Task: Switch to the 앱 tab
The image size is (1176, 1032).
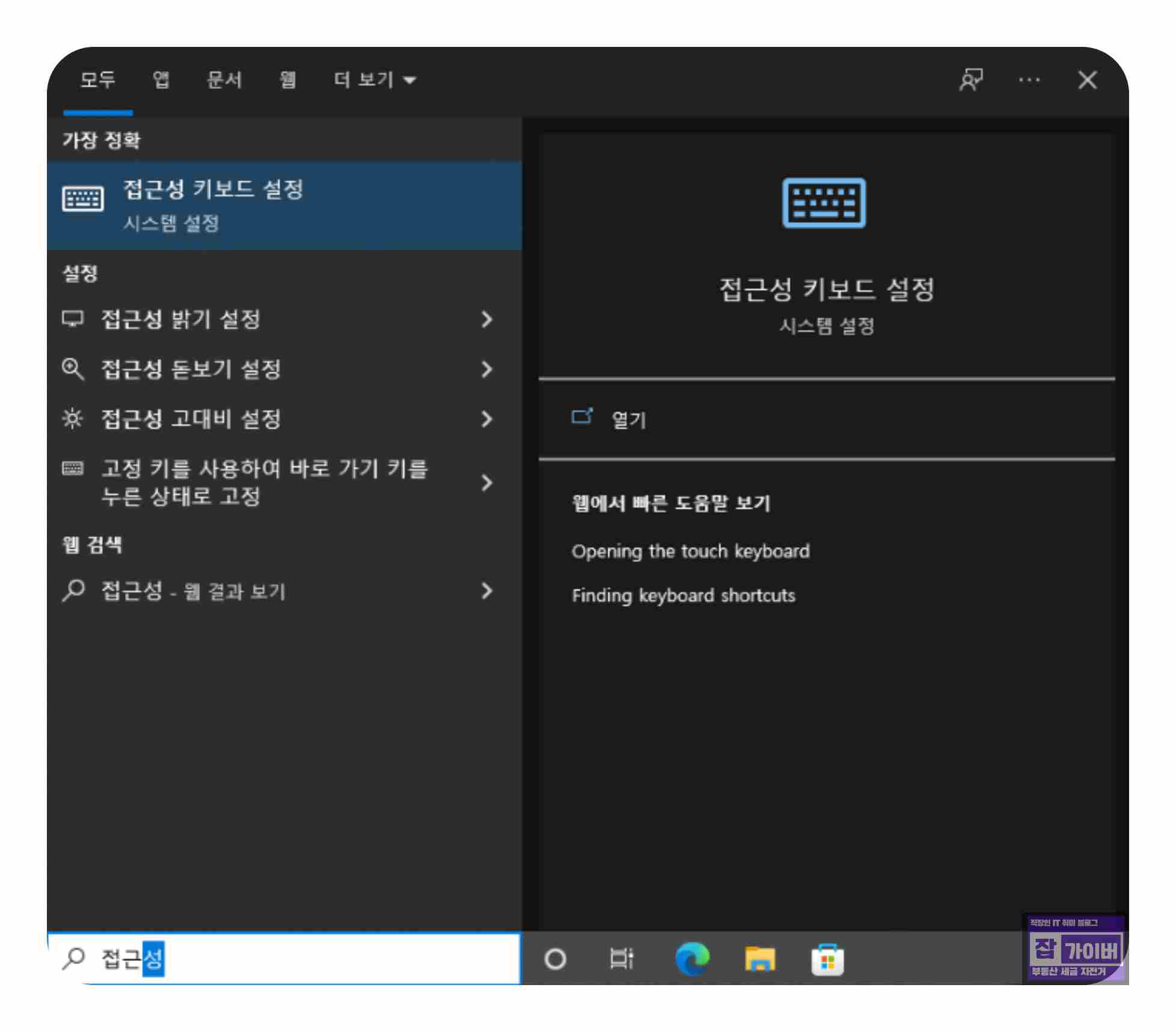Action: (161, 80)
